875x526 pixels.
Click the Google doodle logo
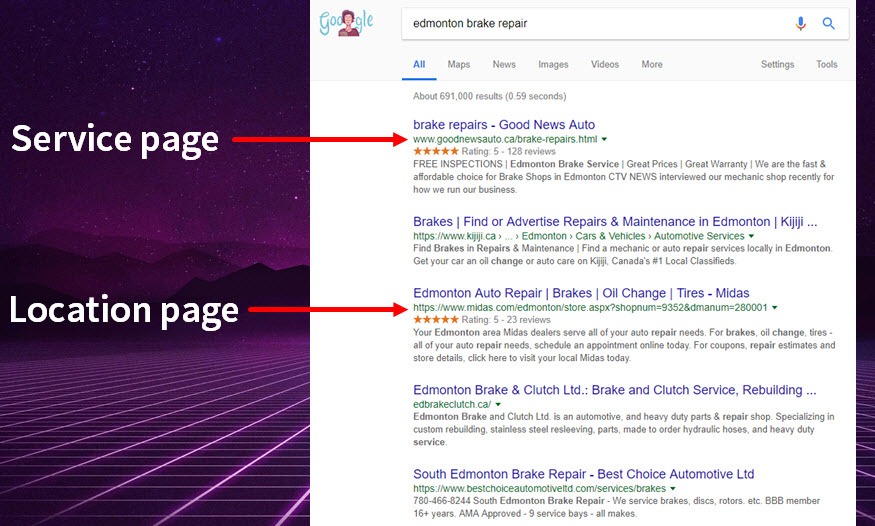click(344, 22)
